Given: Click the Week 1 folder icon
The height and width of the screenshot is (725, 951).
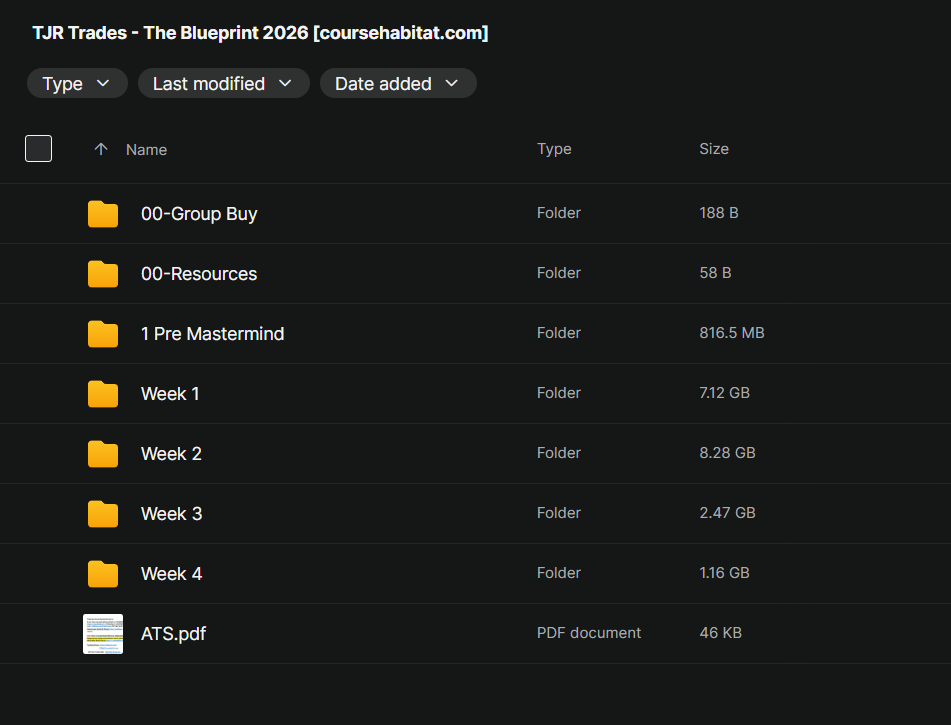Looking at the screenshot, I should pyautogui.click(x=103, y=394).
